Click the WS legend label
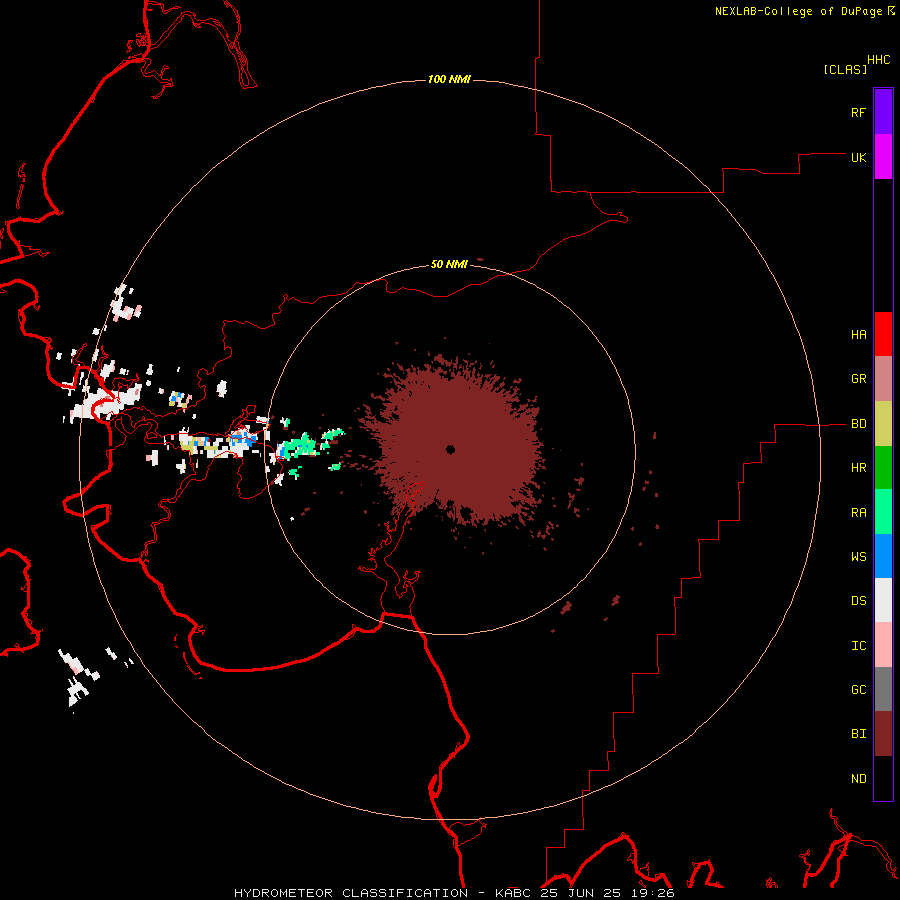This screenshot has width=900, height=900. coord(858,556)
